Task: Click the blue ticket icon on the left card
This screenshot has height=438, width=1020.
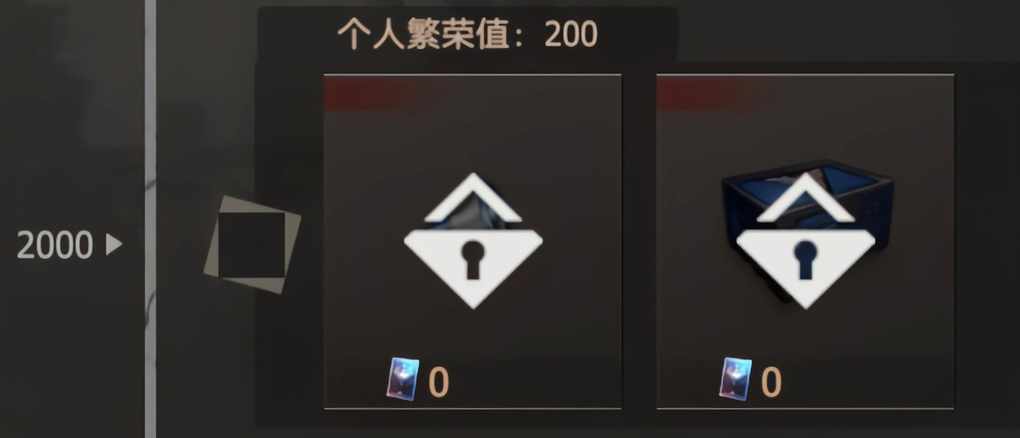Action: point(403,379)
